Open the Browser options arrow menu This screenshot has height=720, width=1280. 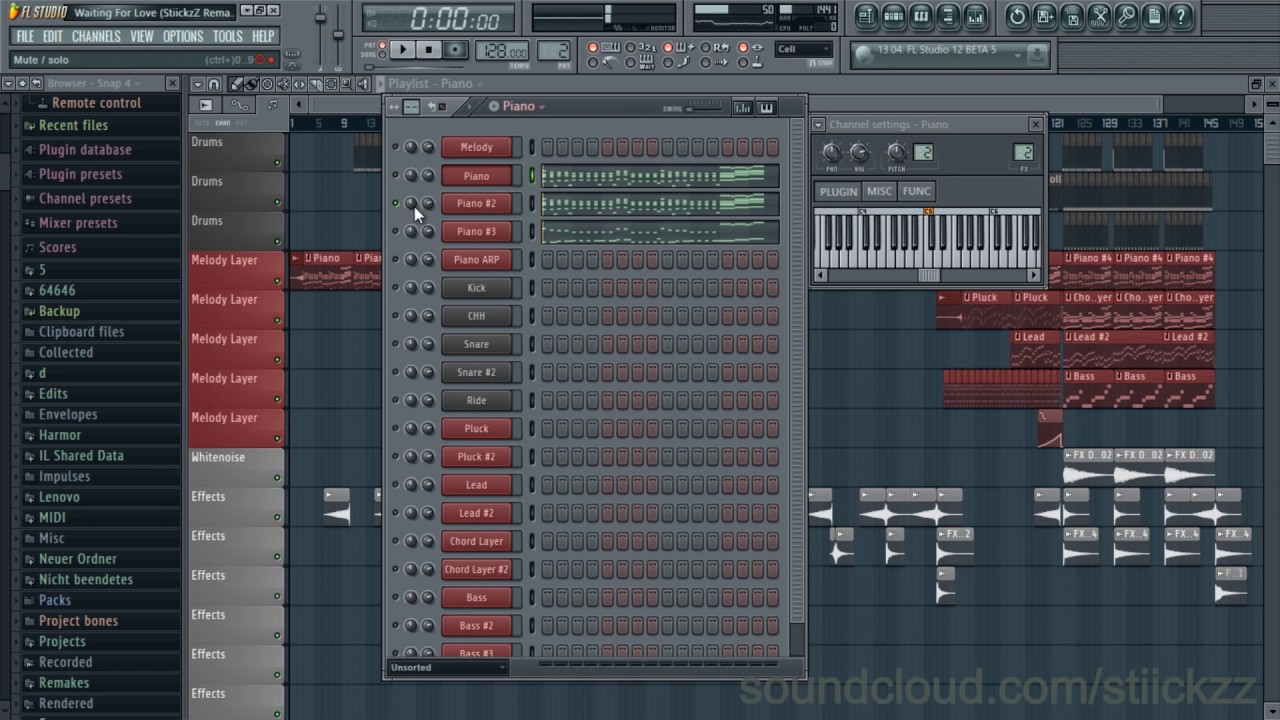tap(8, 83)
